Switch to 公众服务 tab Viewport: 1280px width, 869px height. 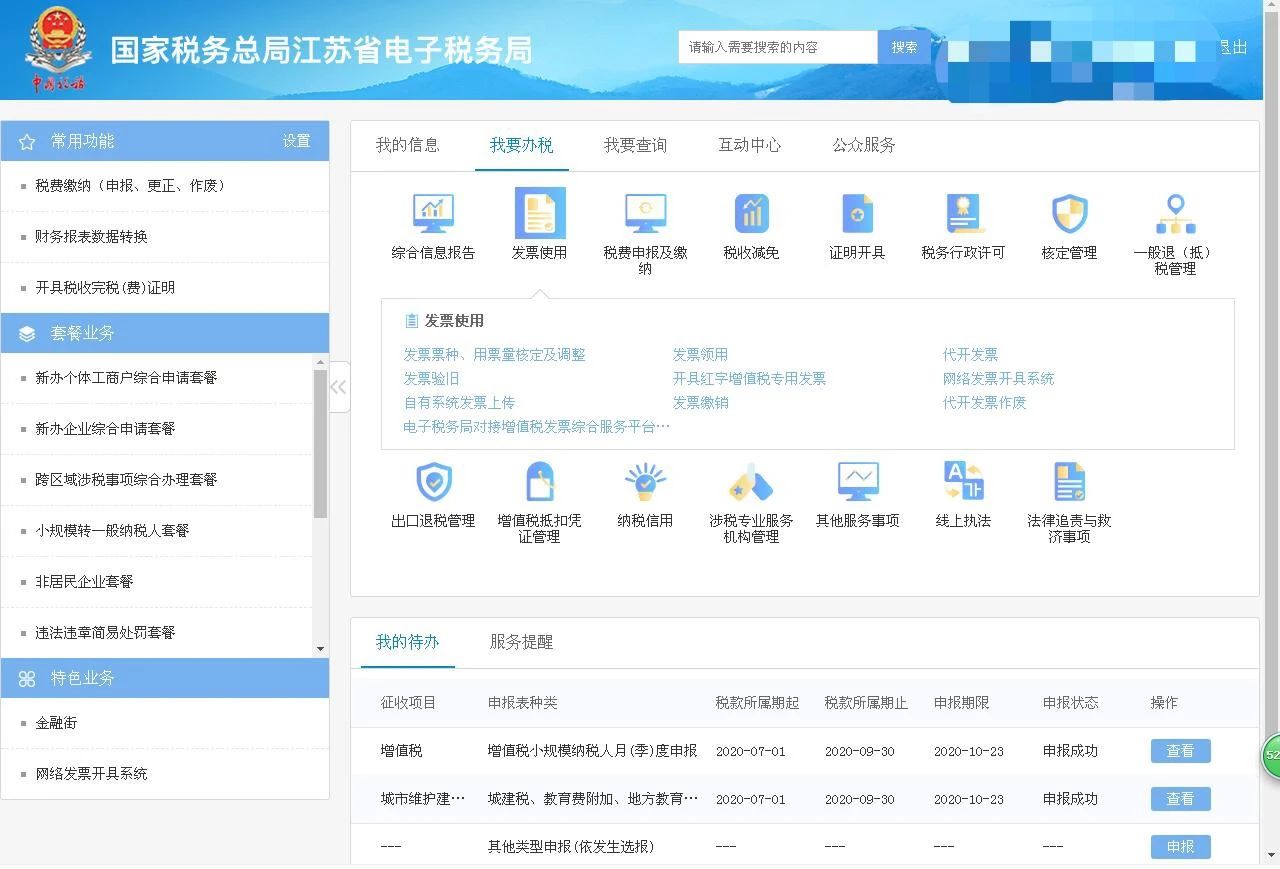tap(863, 145)
